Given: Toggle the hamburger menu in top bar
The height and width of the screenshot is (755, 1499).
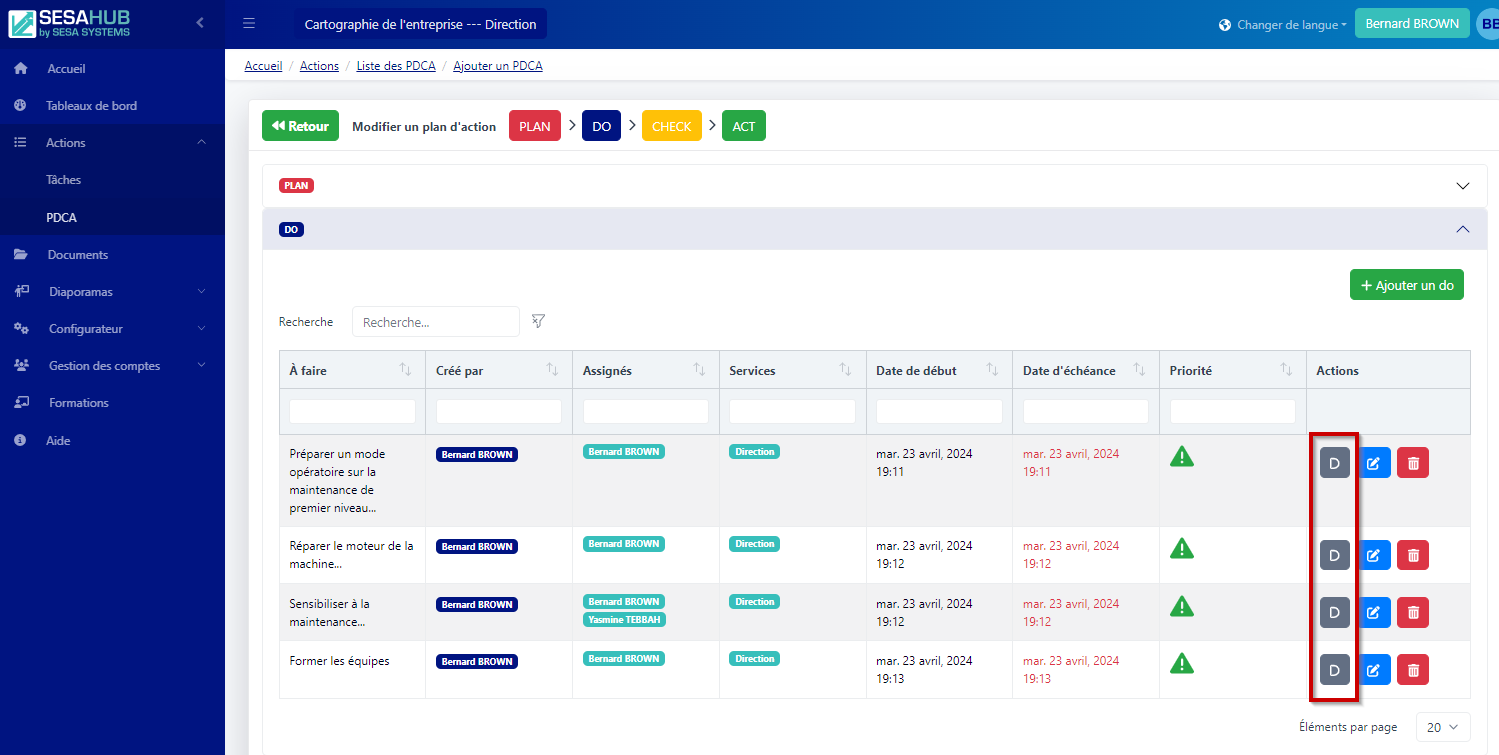Looking at the screenshot, I should 249,24.
